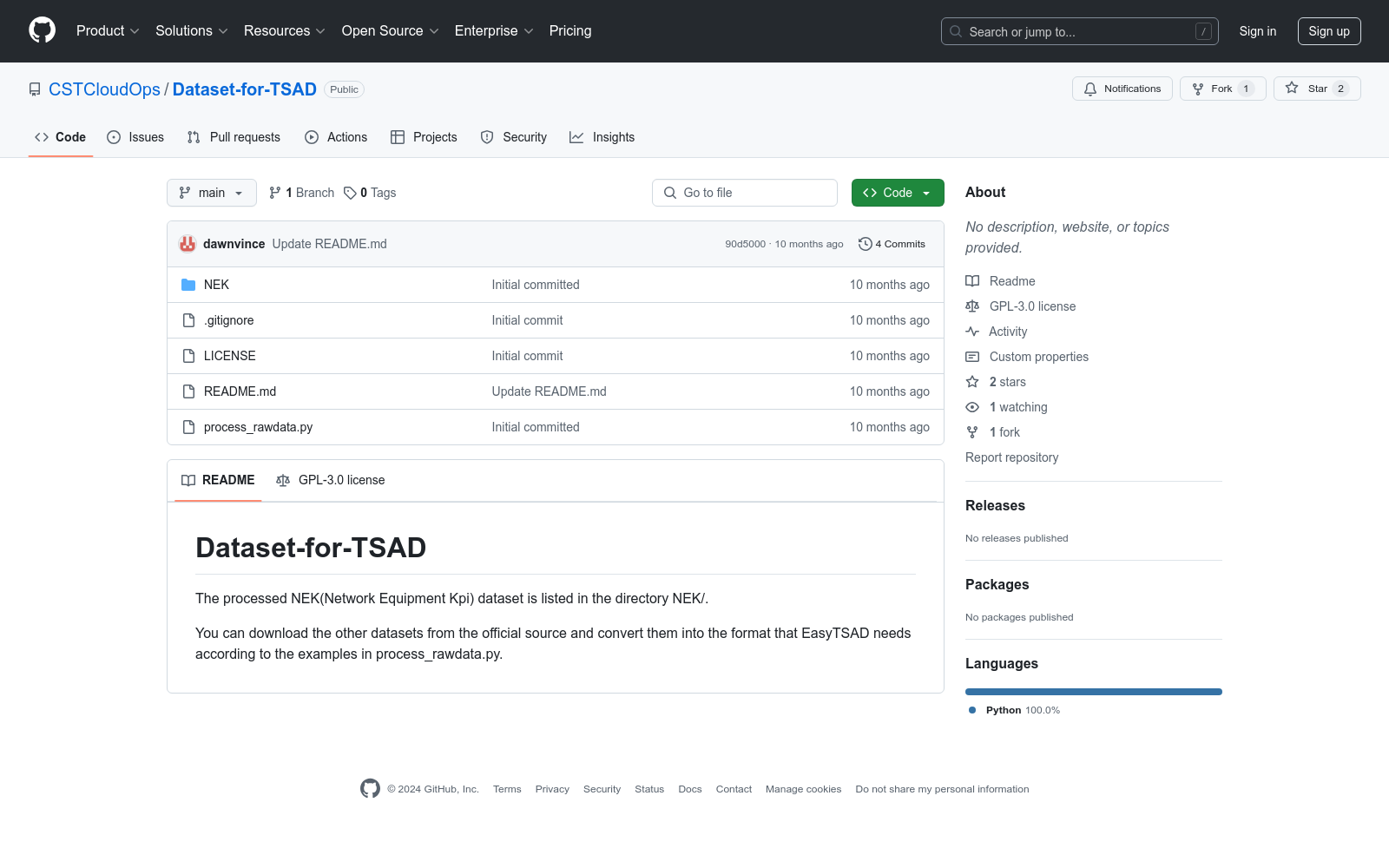Click the Sign up button
The image size is (1389, 868).
click(x=1329, y=31)
